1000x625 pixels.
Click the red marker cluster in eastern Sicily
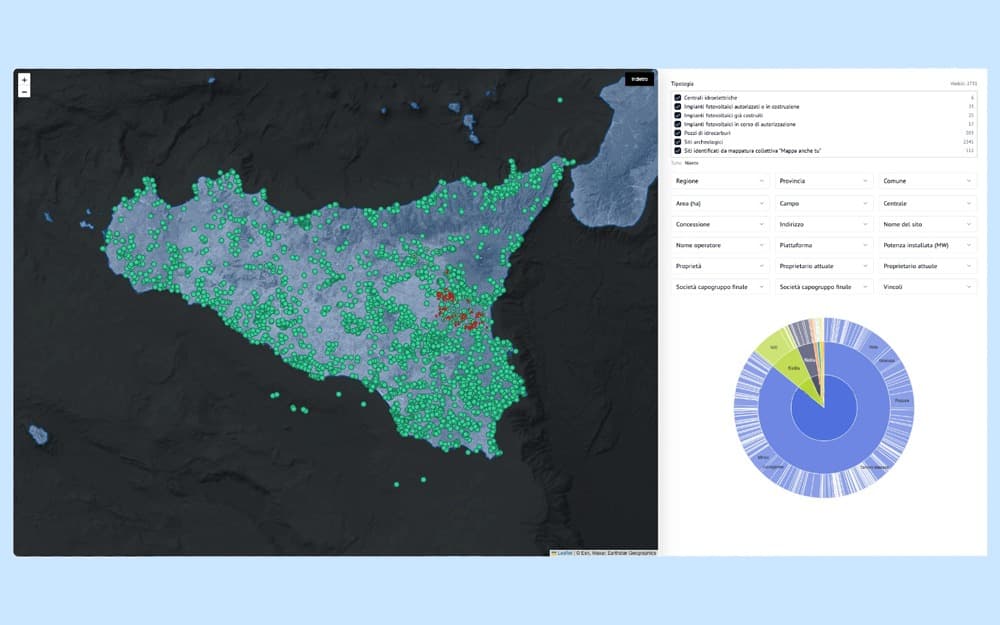pyautogui.click(x=458, y=309)
